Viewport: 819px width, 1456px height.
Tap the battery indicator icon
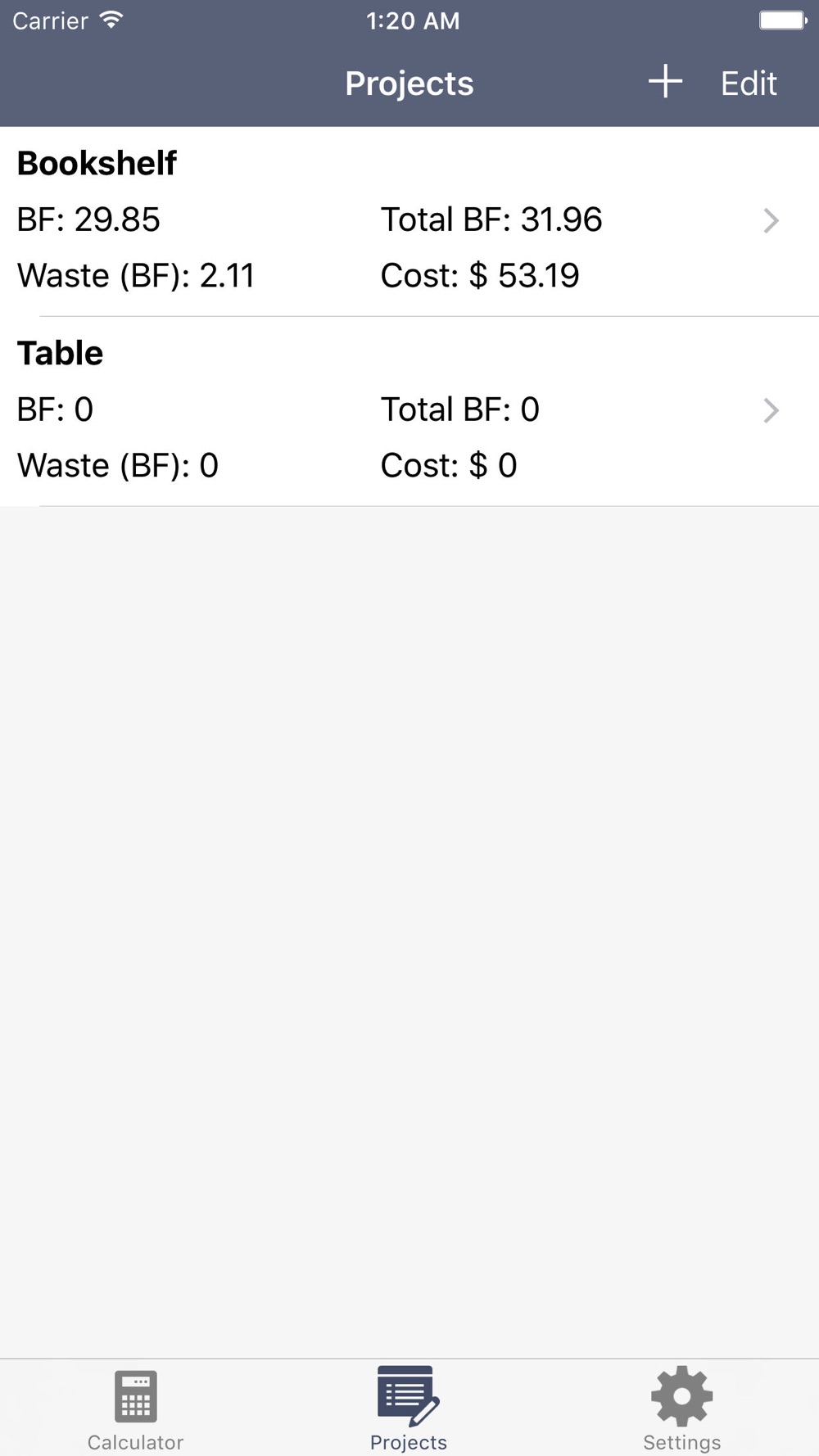pyautogui.click(x=782, y=20)
